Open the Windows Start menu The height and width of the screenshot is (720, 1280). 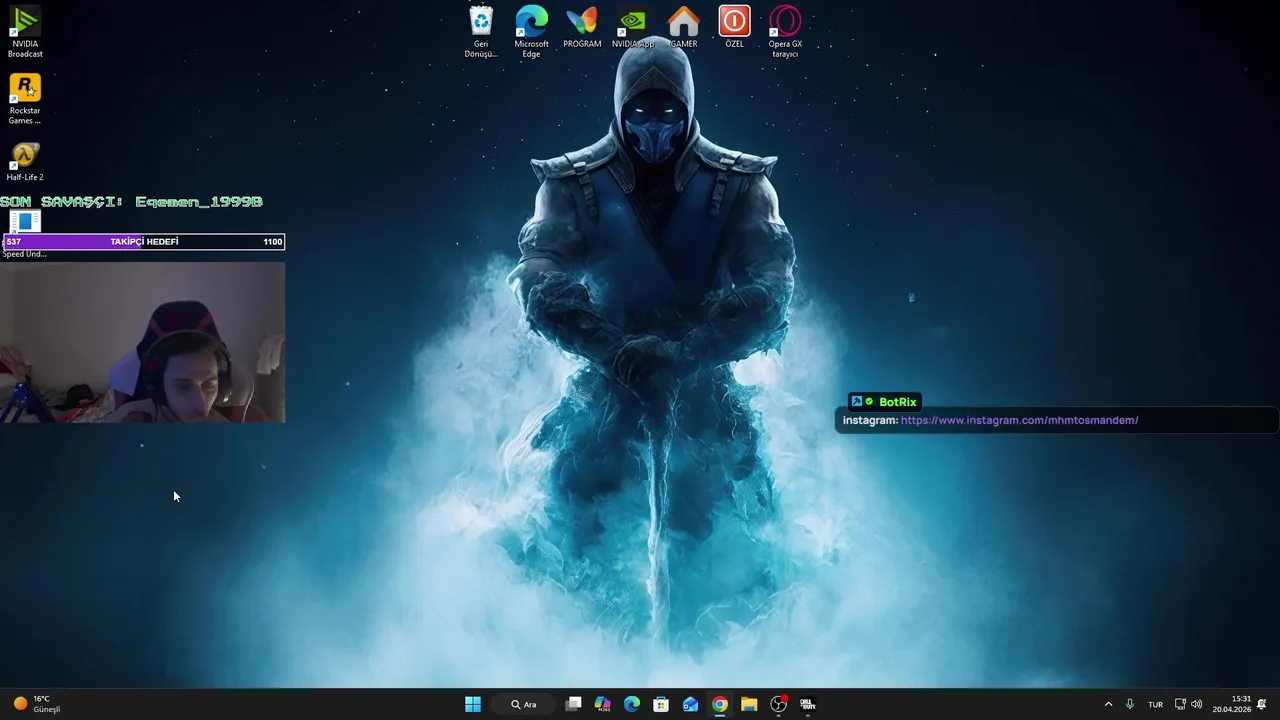pos(473,704)
